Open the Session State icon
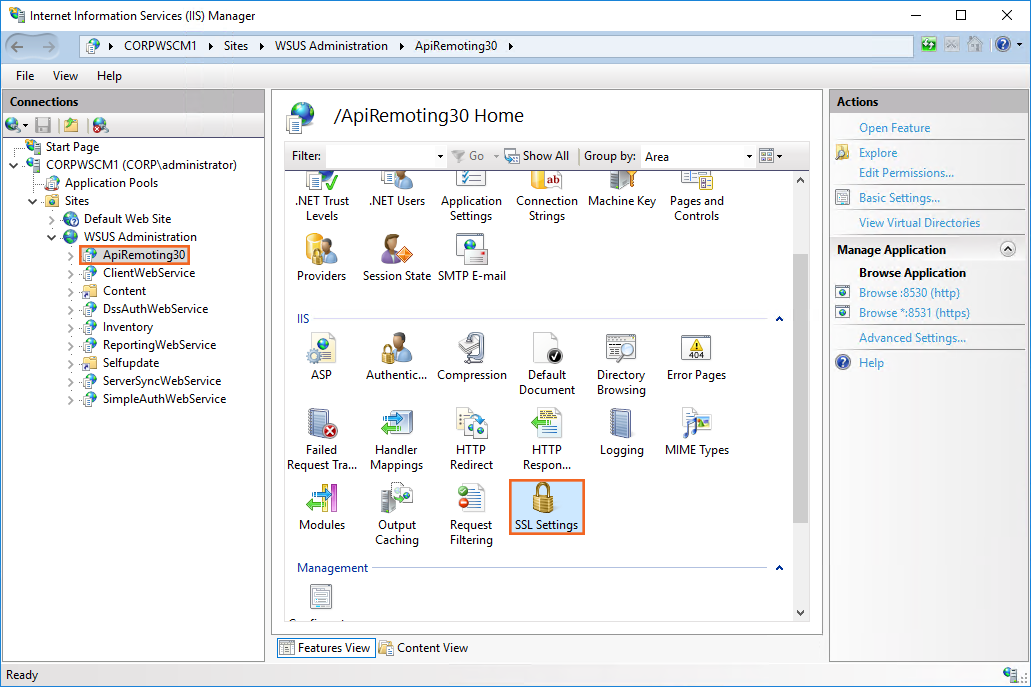Viewport: 1031px width, 687px height. [397, 258]
